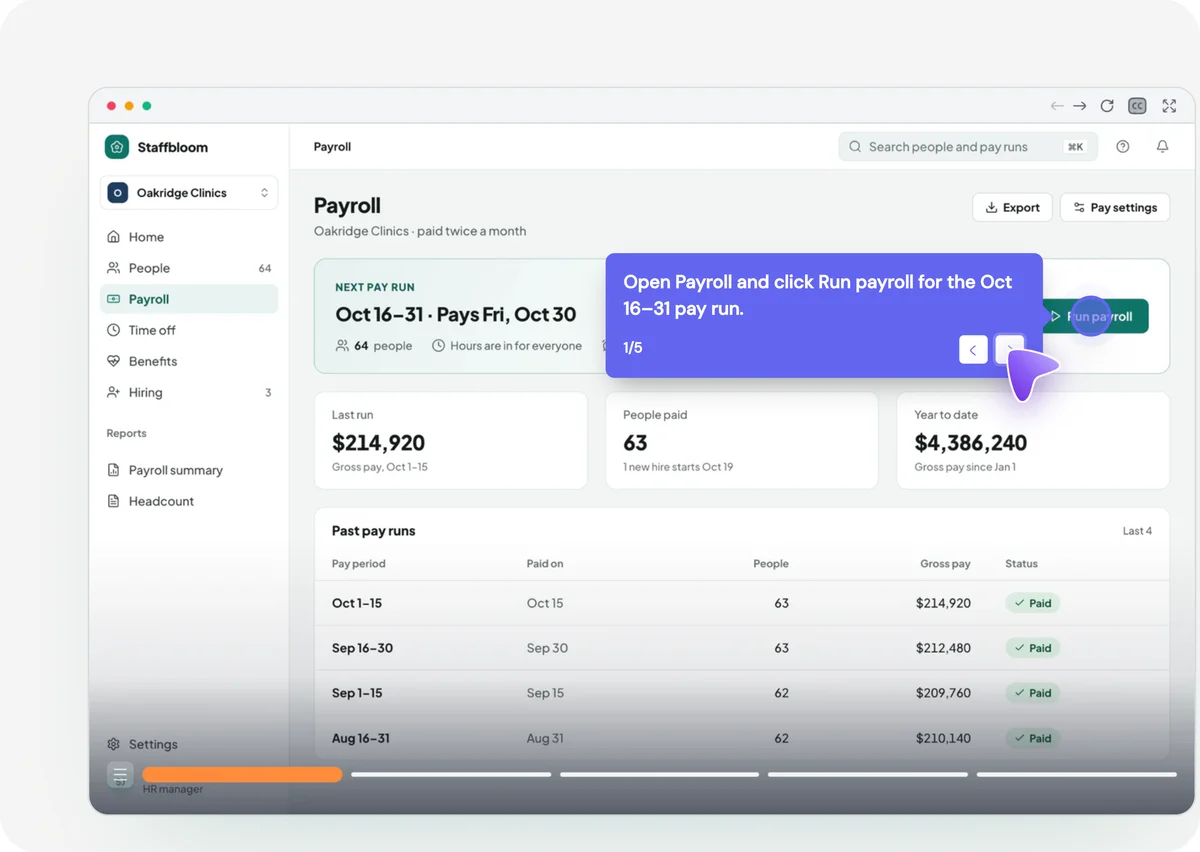Click the last tour progress segment

[1076, 774]
